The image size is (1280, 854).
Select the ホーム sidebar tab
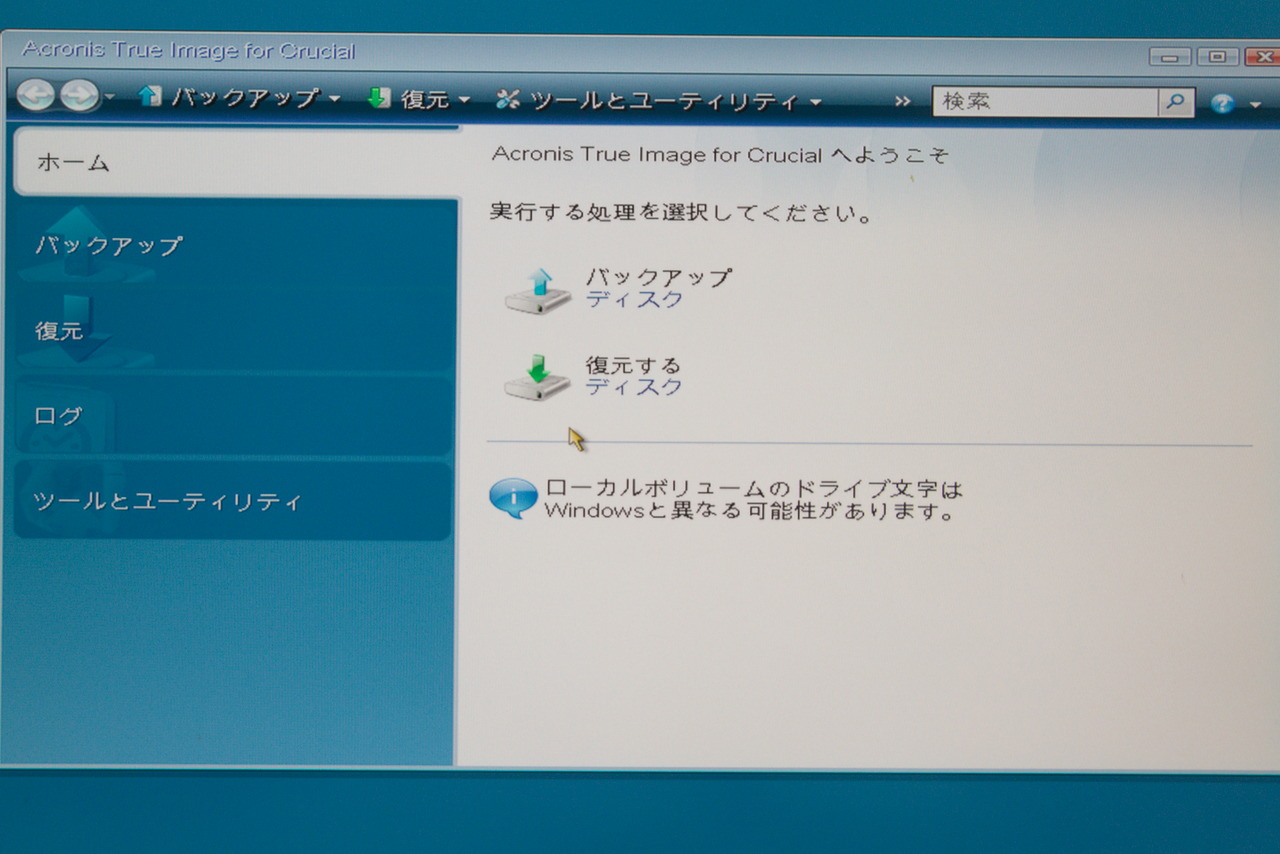(237, 162)
